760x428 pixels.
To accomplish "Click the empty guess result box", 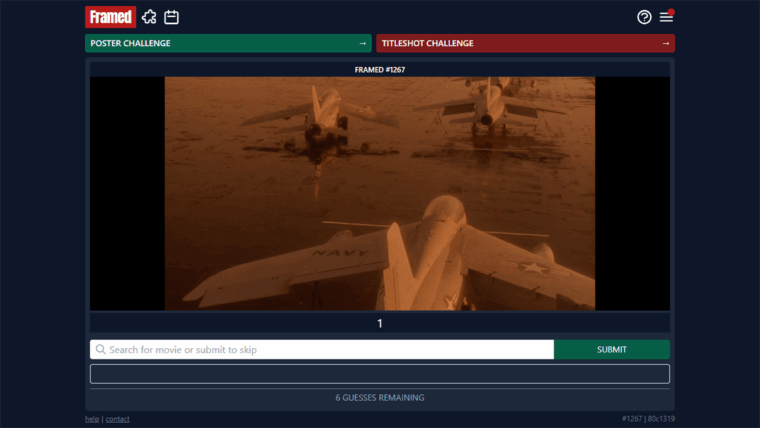I will (380, 374).
